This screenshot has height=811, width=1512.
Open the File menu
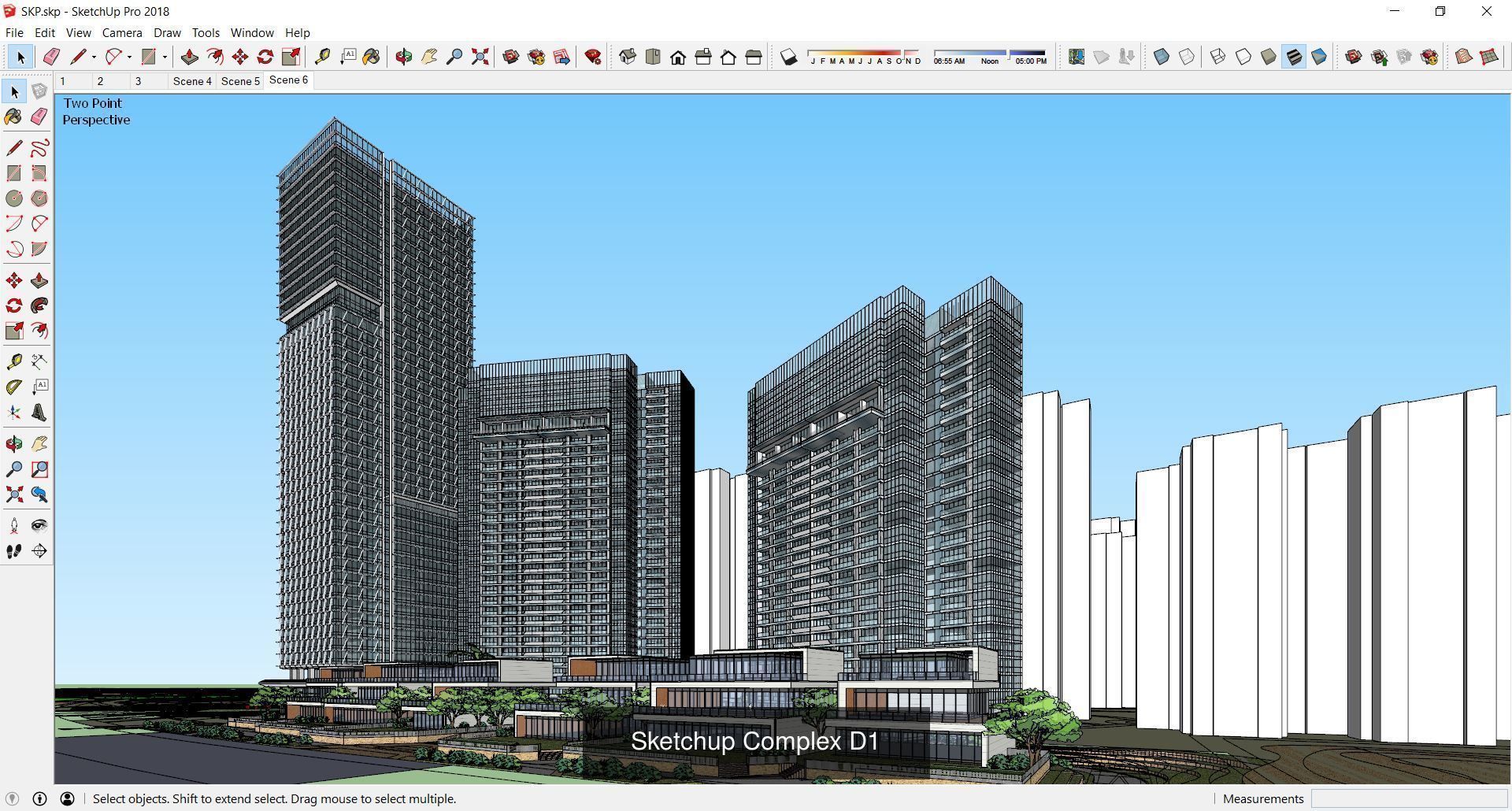point(14,33)
